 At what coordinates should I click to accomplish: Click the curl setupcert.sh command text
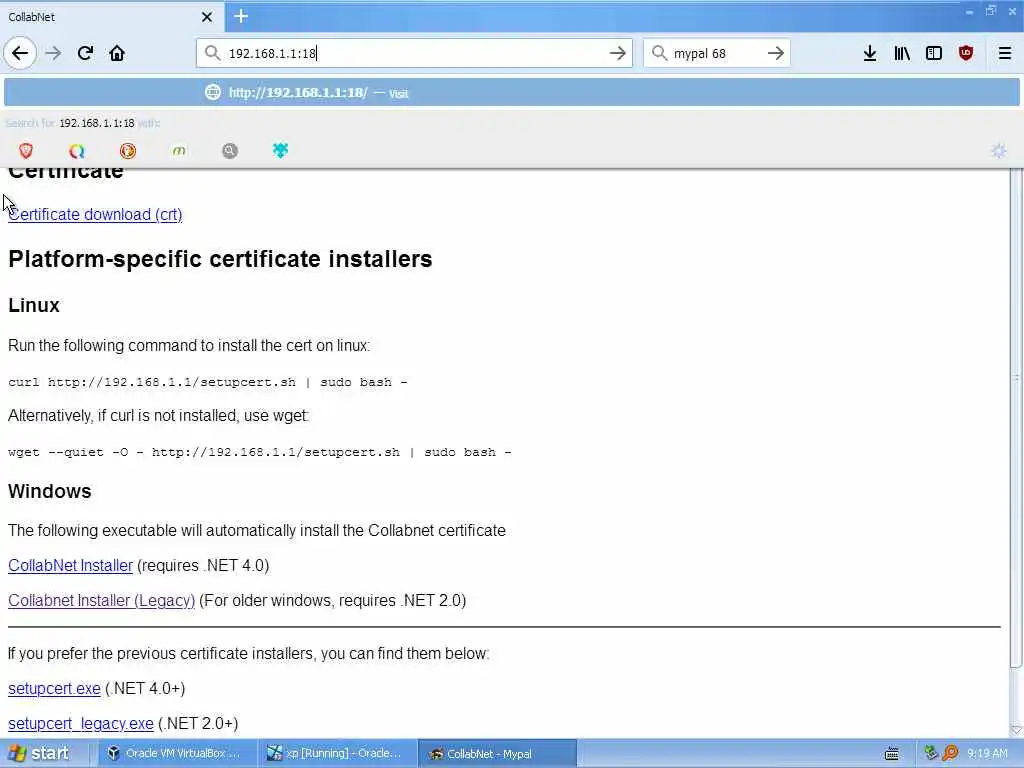click(208, 382)
